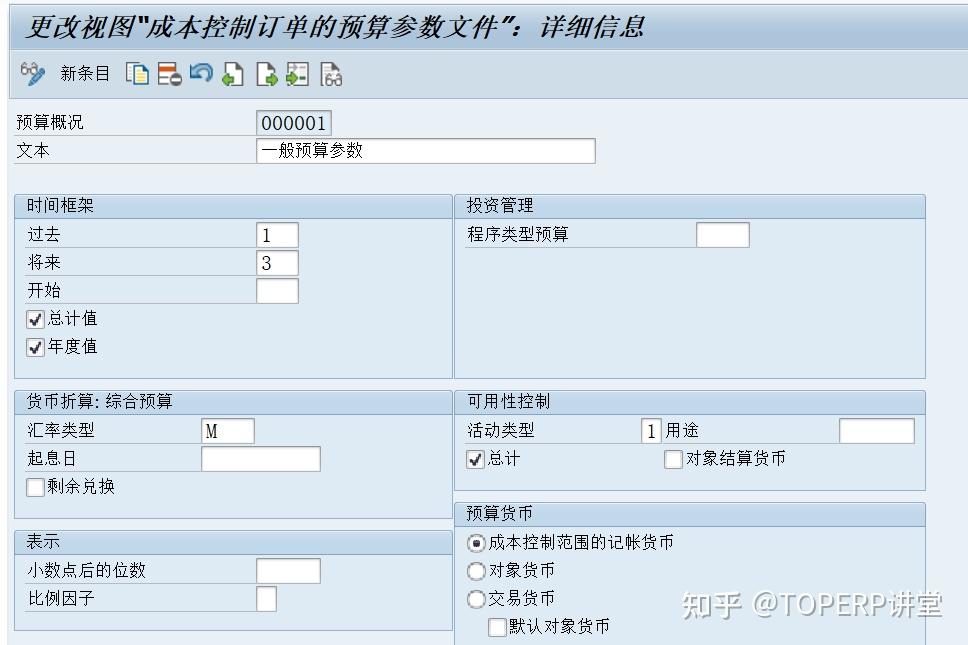Click the 小数点后的位数 input field
This screenshot has height=645, width=968.
pos(288,571)
